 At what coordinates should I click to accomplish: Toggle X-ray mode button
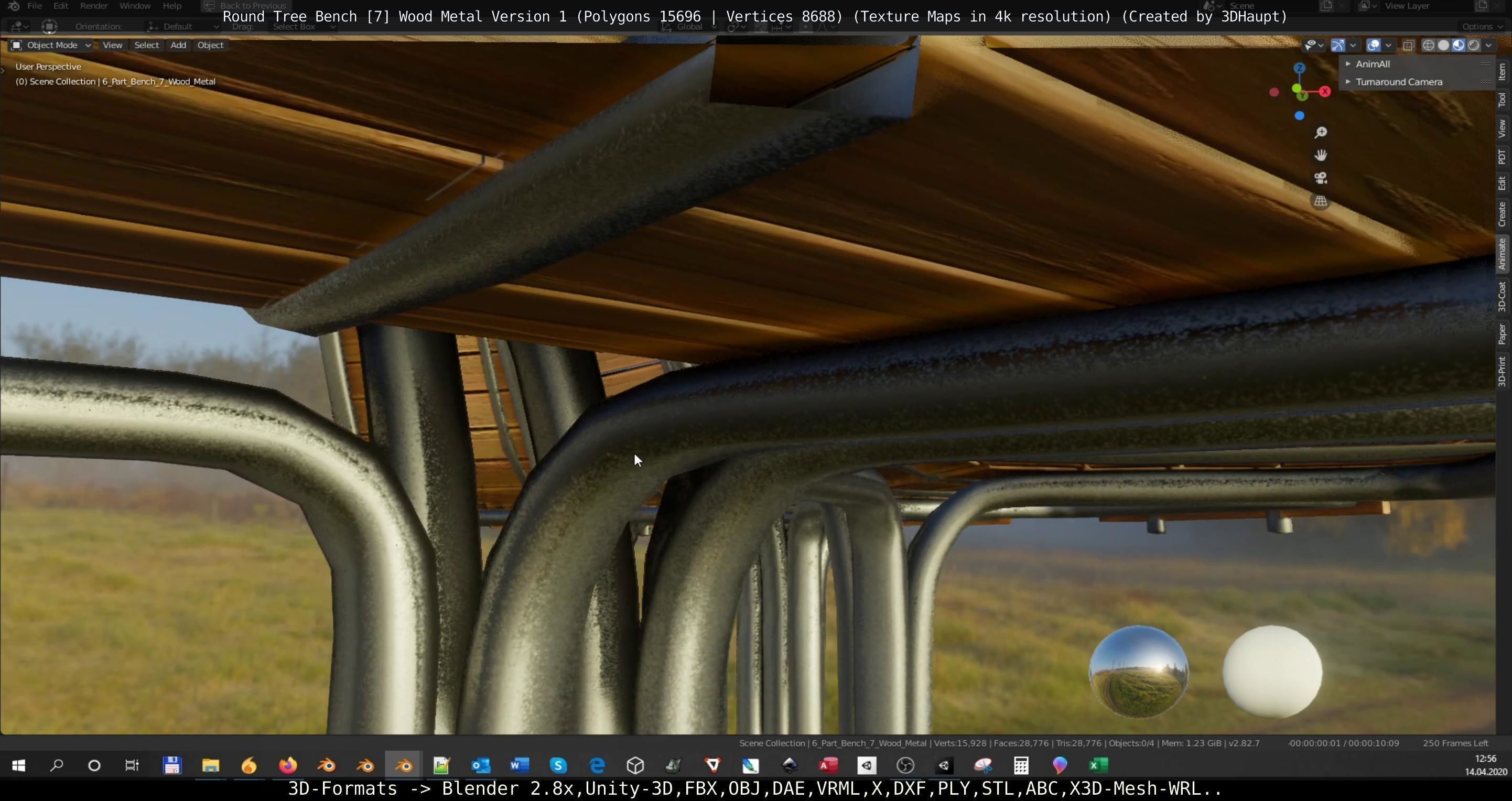(x=1408, y=45)
